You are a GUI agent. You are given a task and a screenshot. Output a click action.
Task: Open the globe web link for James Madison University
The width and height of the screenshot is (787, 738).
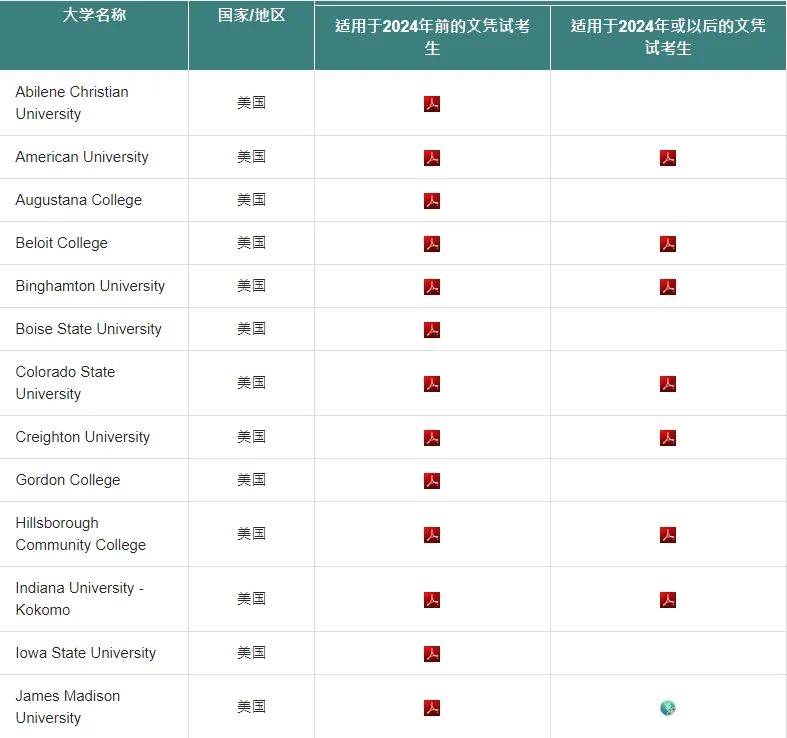668,708
